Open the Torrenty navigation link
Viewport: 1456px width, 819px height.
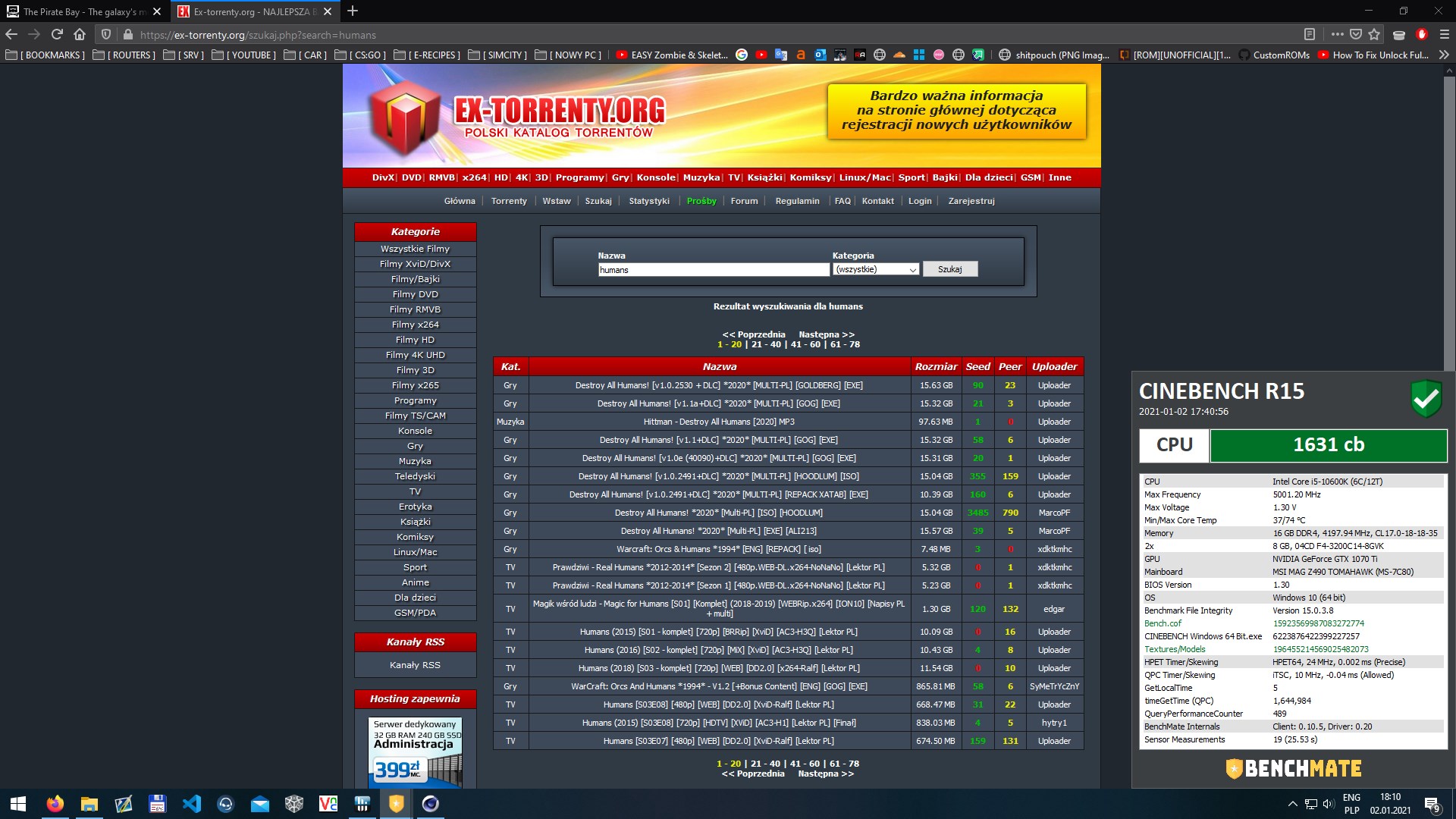pos(509,201)
